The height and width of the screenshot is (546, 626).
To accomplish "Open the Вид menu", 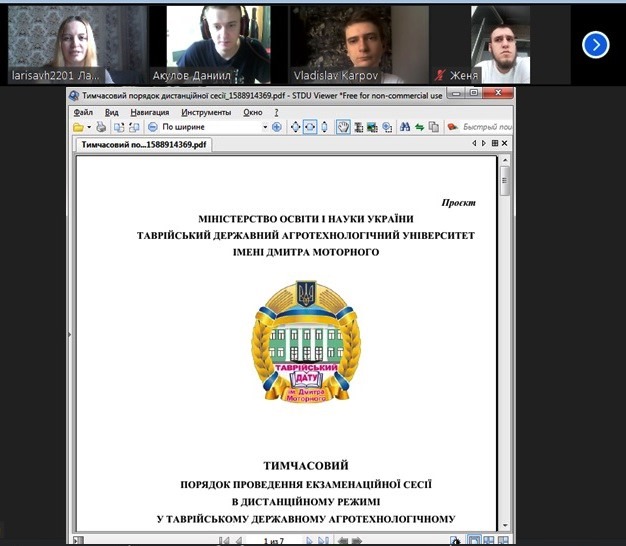I will coord(111,113).
